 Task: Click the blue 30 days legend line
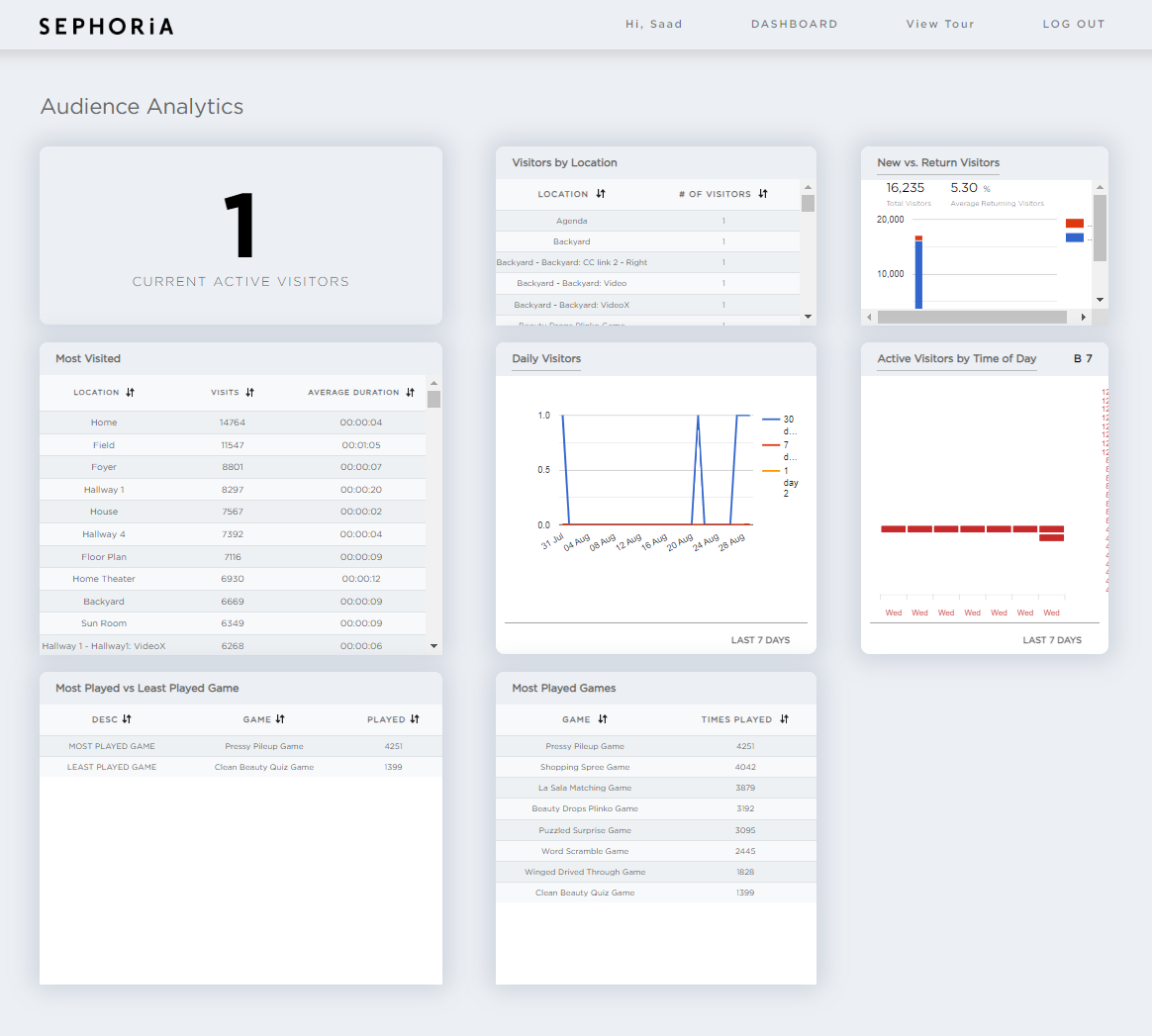(x=771, y=420)
